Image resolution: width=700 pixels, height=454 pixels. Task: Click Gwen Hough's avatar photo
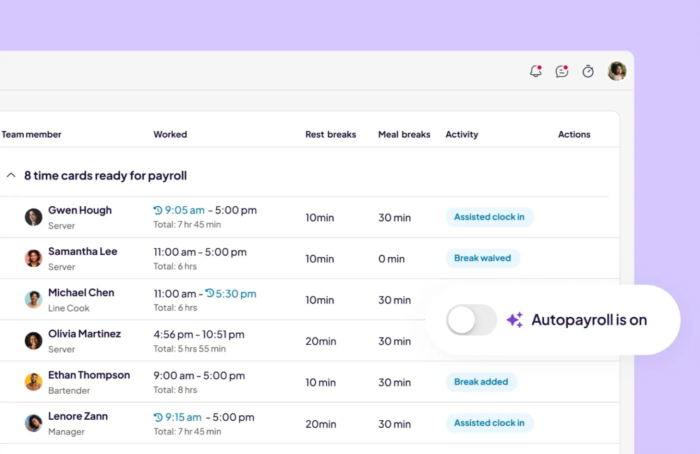33,217
